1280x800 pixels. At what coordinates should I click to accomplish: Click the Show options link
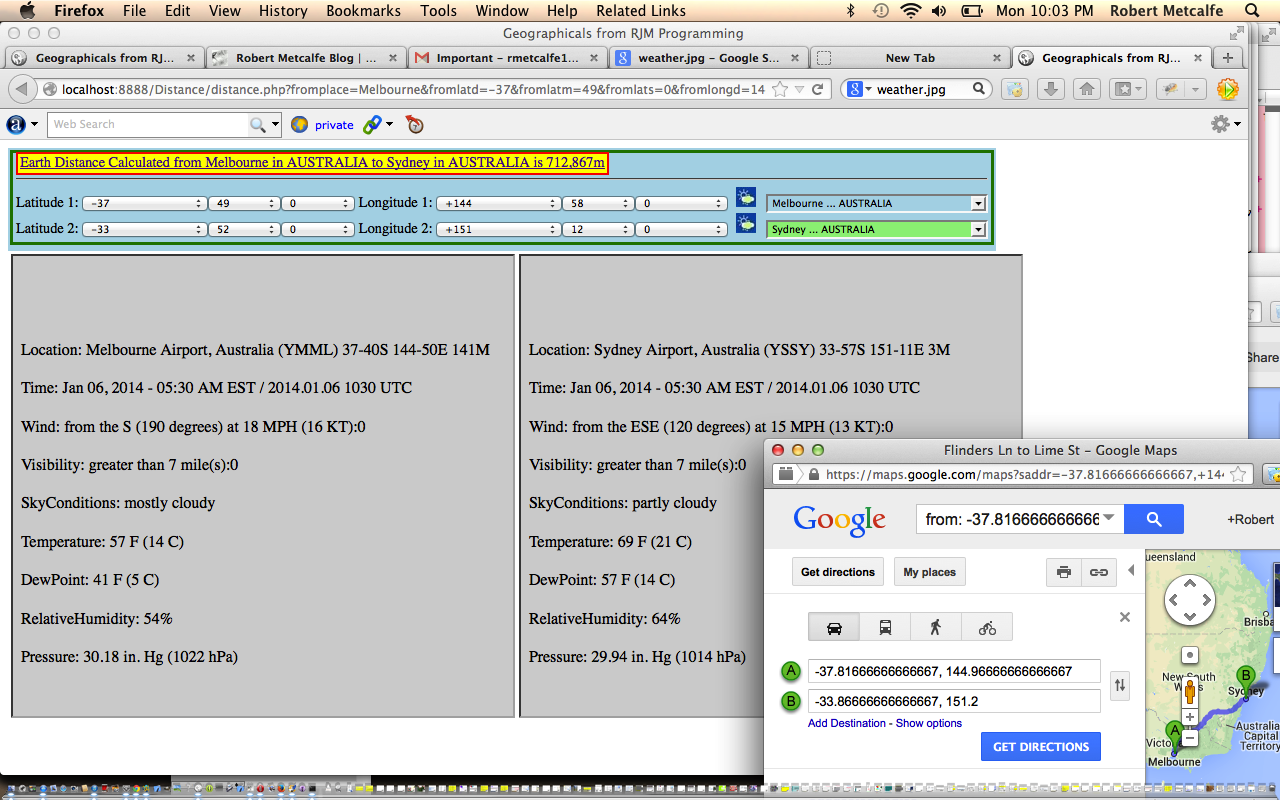coord(929,723)
